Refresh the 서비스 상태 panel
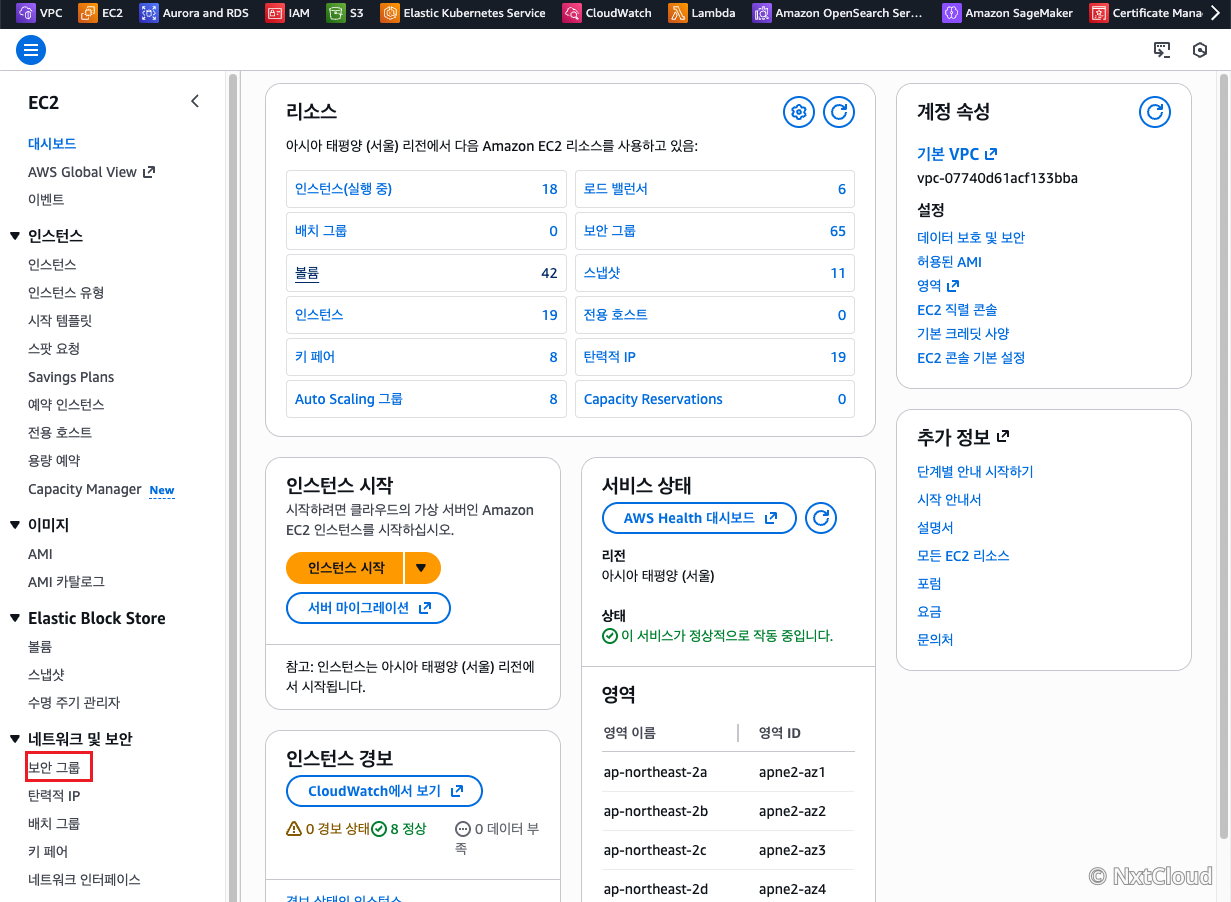The image size is (1231, 902). click(x=821, y=518)
